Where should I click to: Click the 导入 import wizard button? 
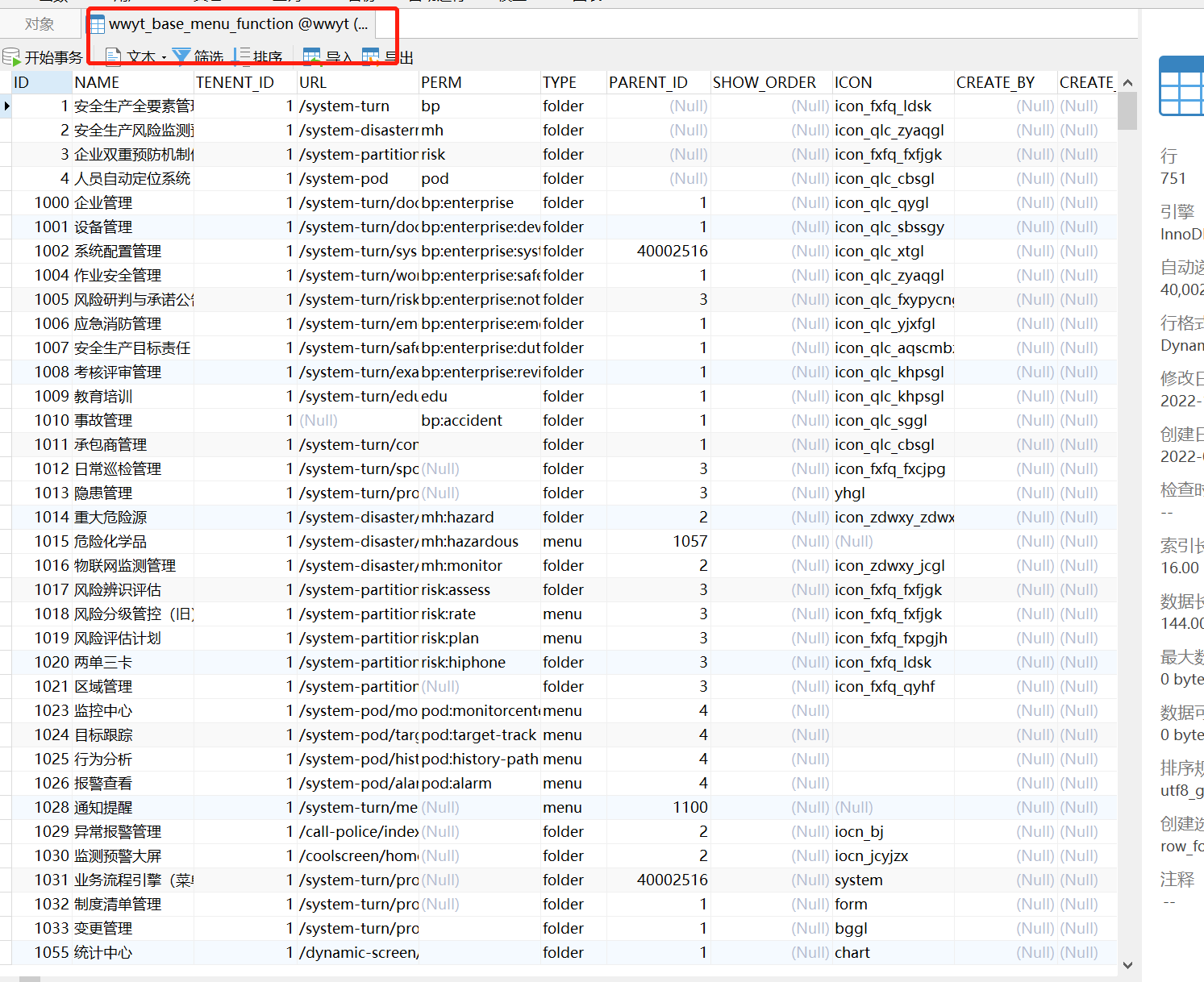coord(327,57)
